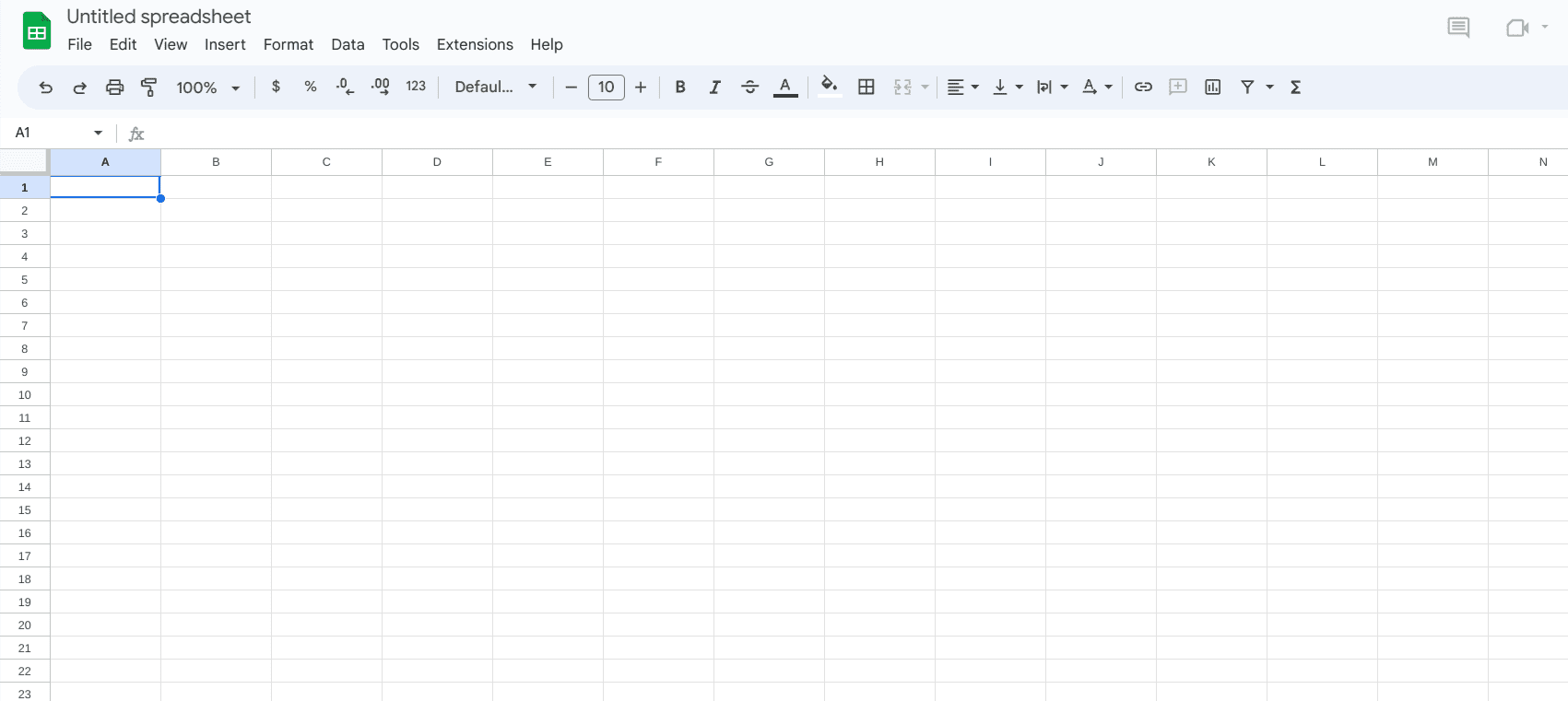Select cell A1
Screen dimensions: 1568x701
coord(105,187)
